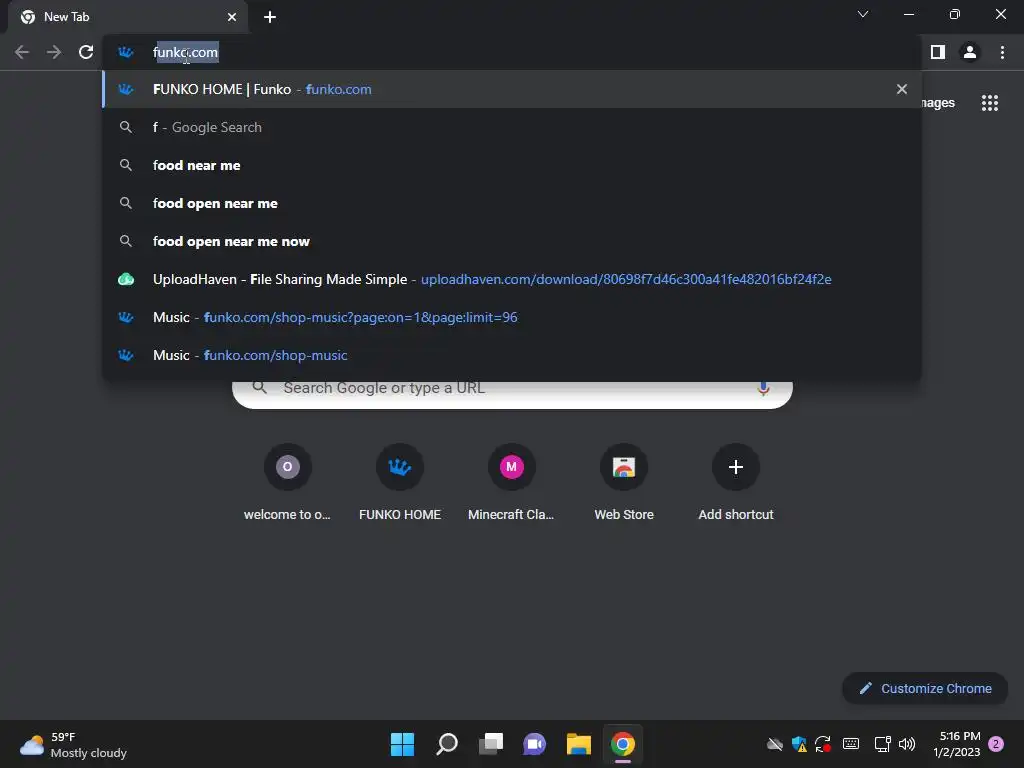Click the address bar with funko.com
Screen dimensions: 1024x768
[512, 52]
